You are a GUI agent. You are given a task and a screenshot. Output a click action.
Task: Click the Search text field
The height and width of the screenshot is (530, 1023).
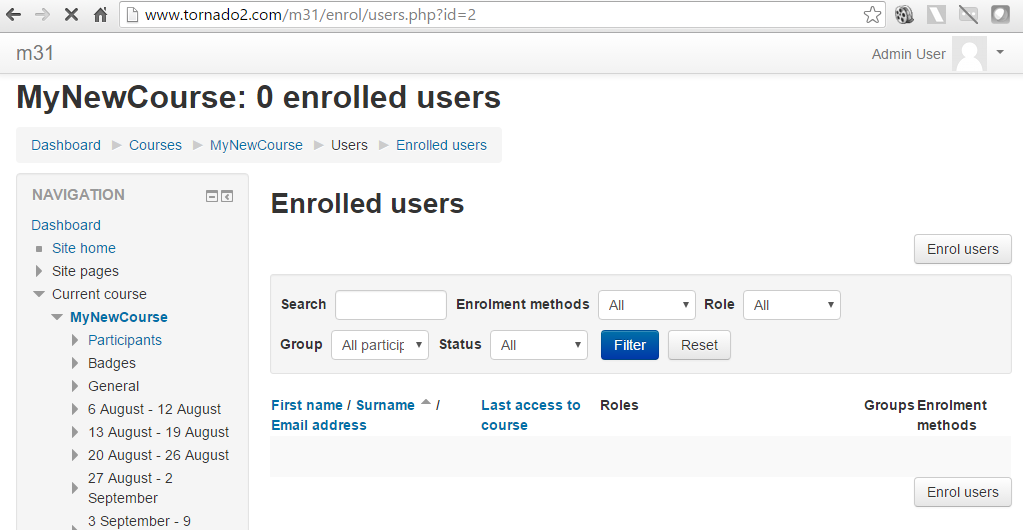point(391,305)
